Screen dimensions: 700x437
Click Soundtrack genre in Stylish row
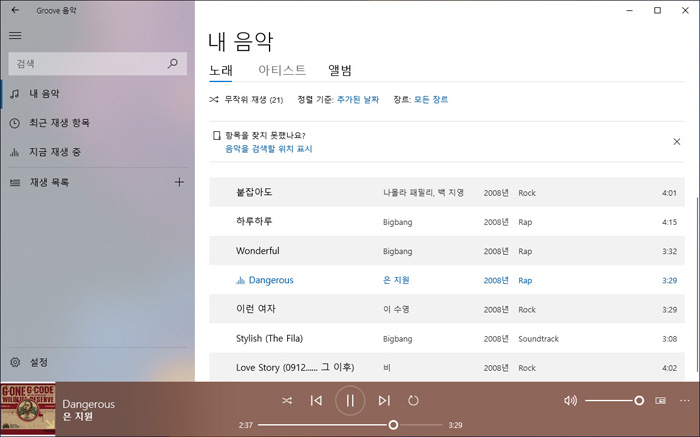538,339
